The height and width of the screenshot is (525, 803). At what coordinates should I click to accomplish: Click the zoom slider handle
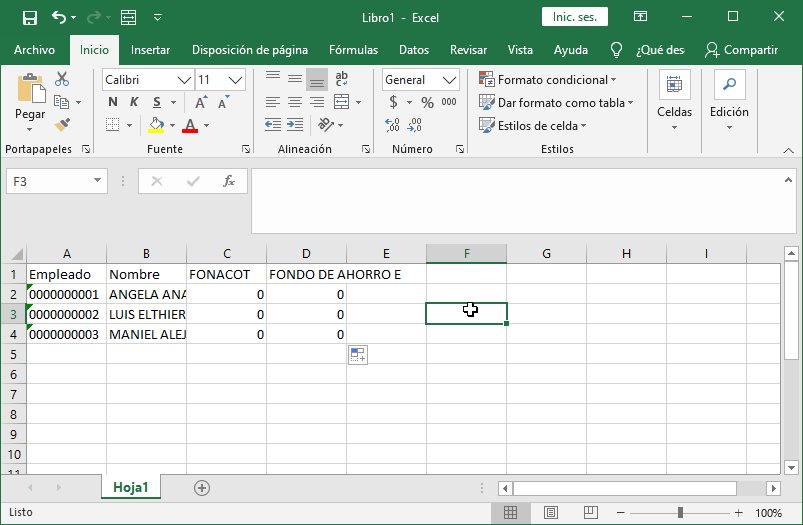click(680, 512)
